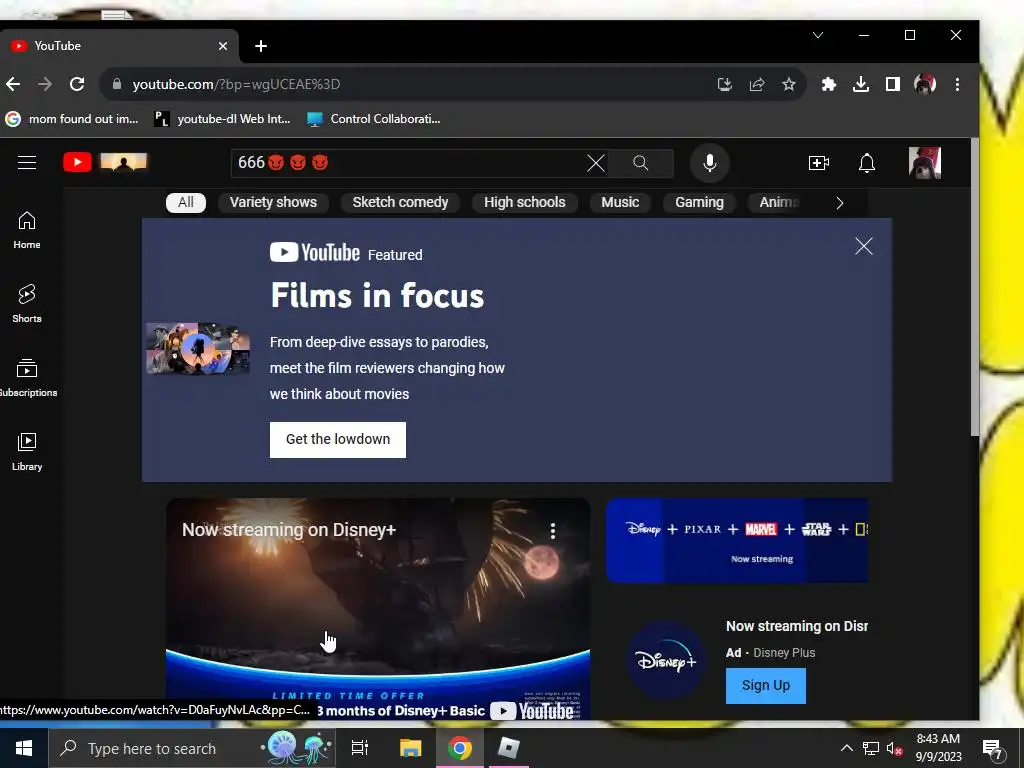Click the Windows taskbar search box
This screenshot has width=1024, height=768.
[x=192, y=748]
